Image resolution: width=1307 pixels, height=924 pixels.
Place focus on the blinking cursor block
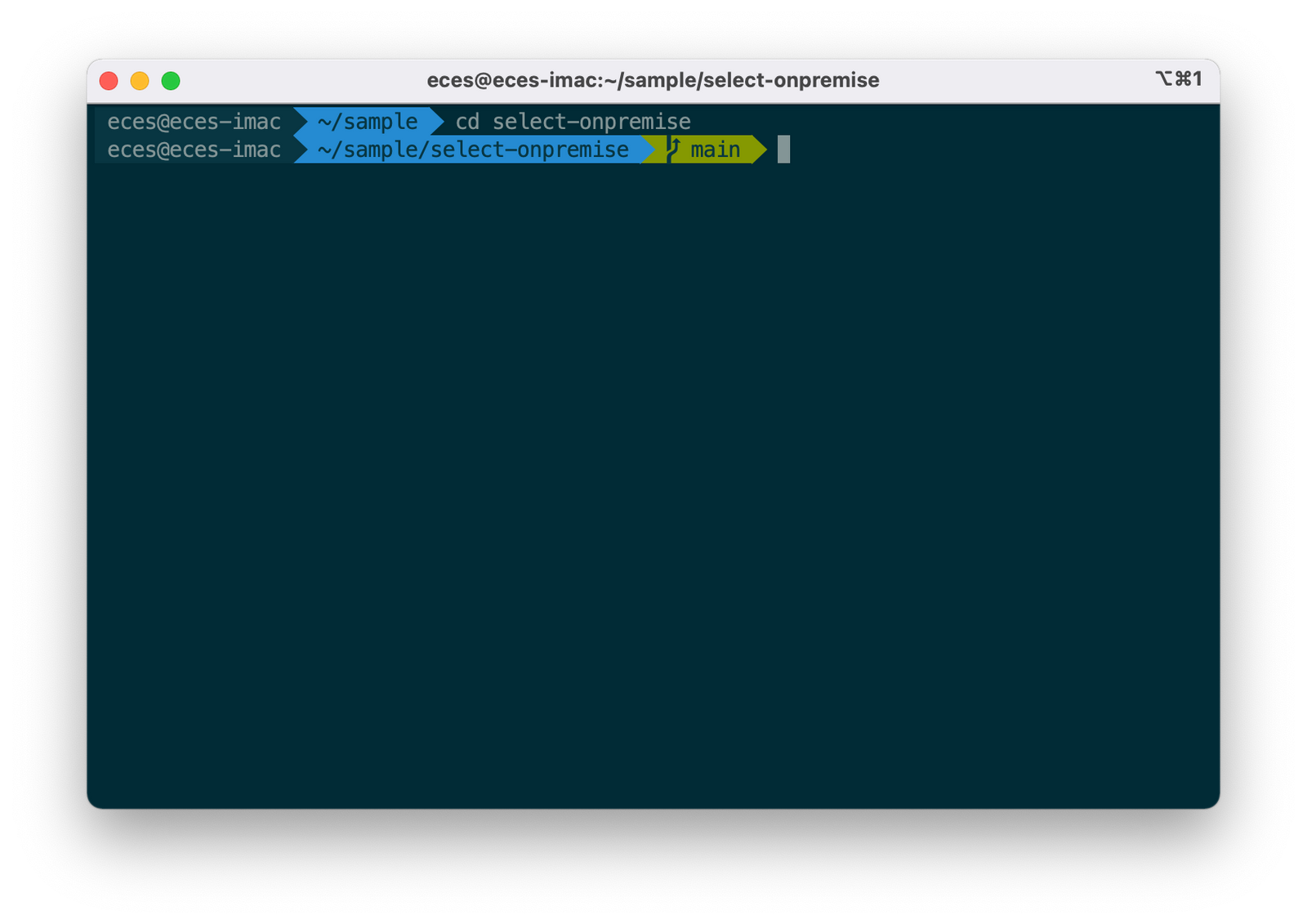783,150
